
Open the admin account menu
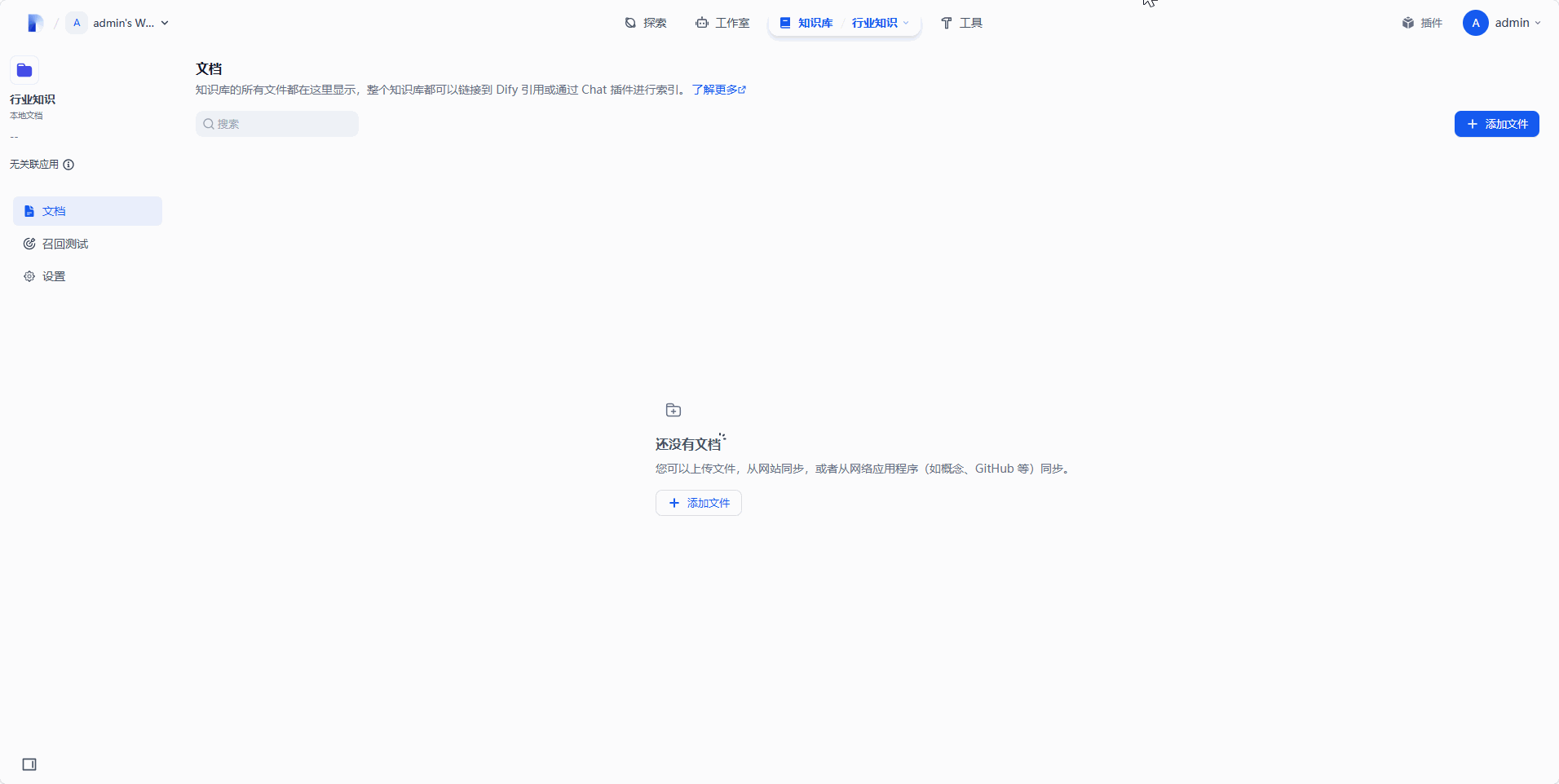[1503, 22]
